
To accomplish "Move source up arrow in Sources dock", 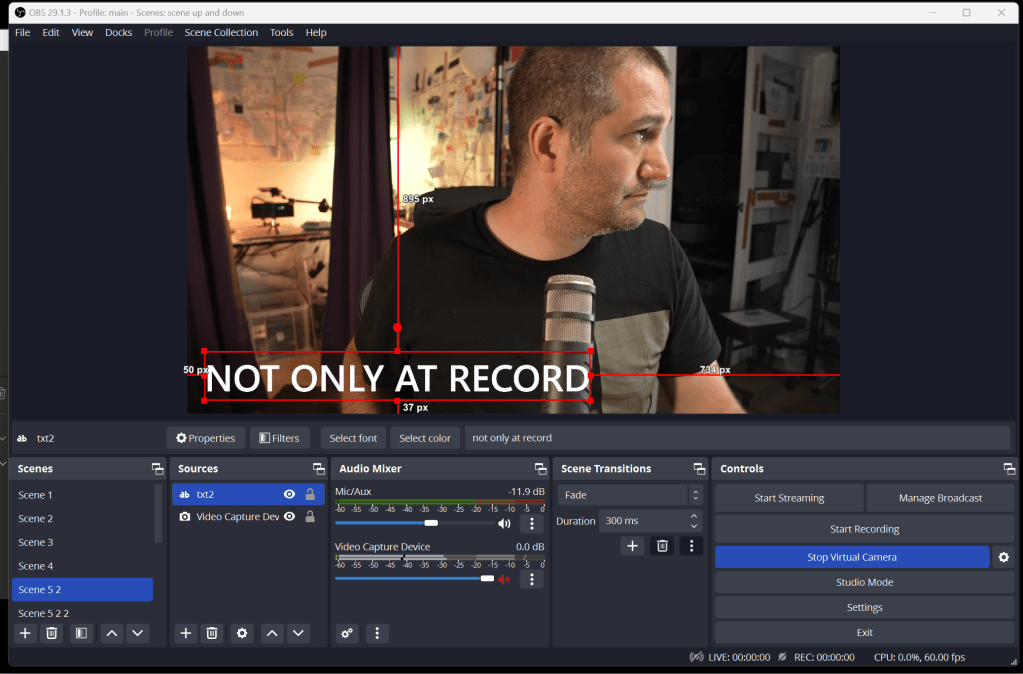I will [x=272, y=633].
